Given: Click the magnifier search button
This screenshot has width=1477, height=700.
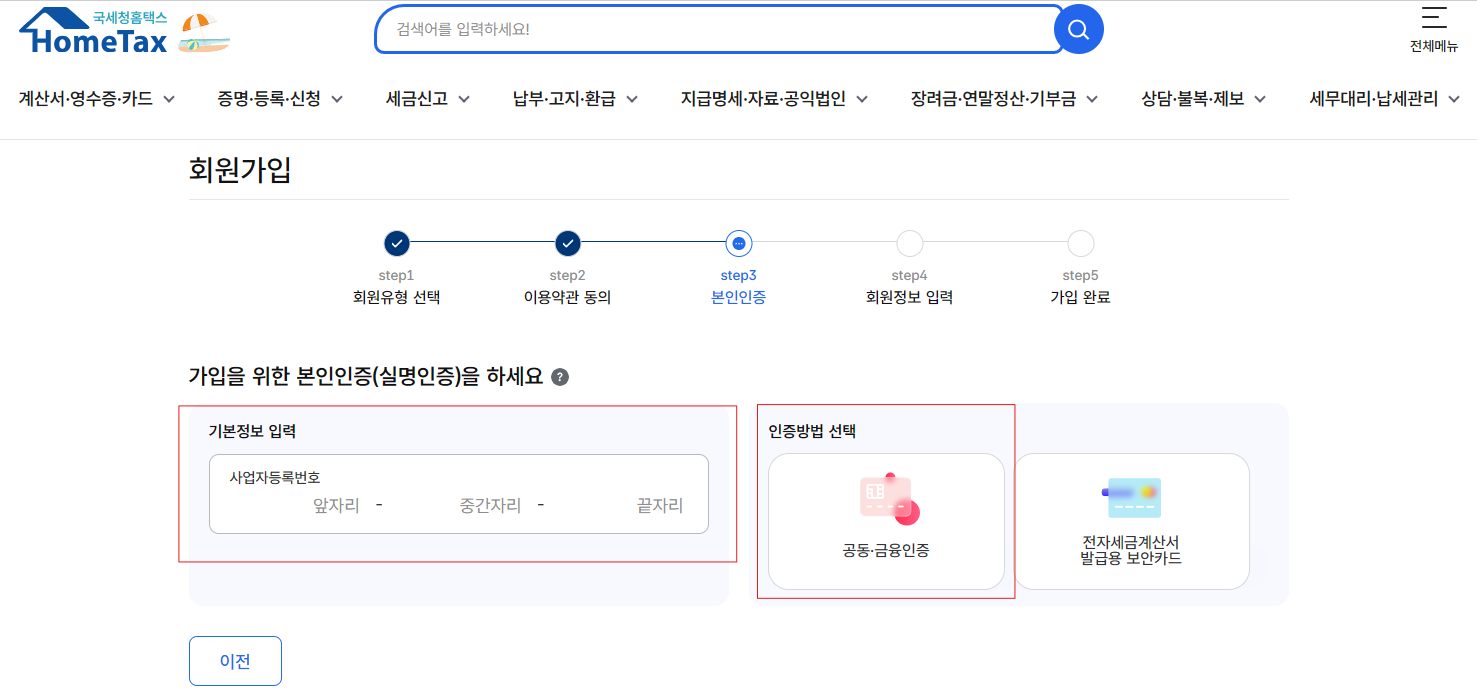Looking at the screenshot, I should click(x=1078, y=30).
